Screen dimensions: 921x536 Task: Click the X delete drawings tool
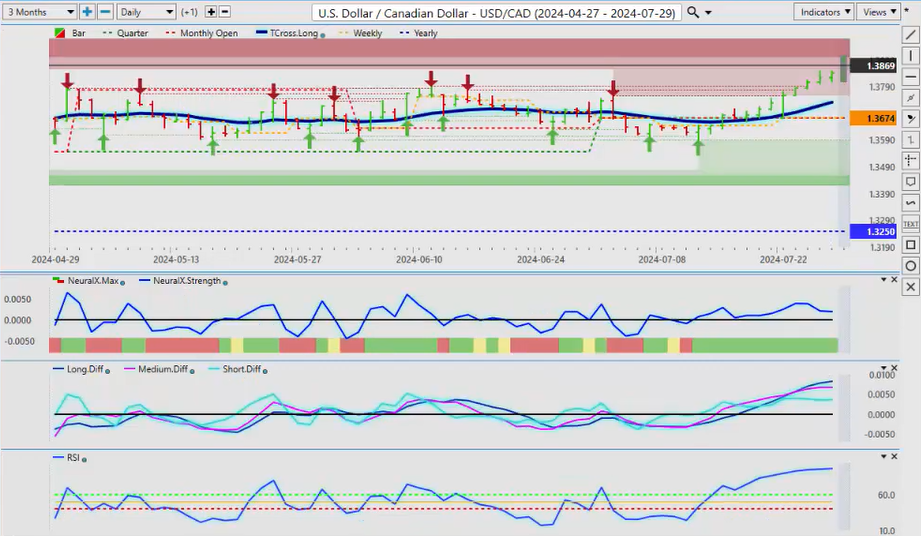click(910, 287)
